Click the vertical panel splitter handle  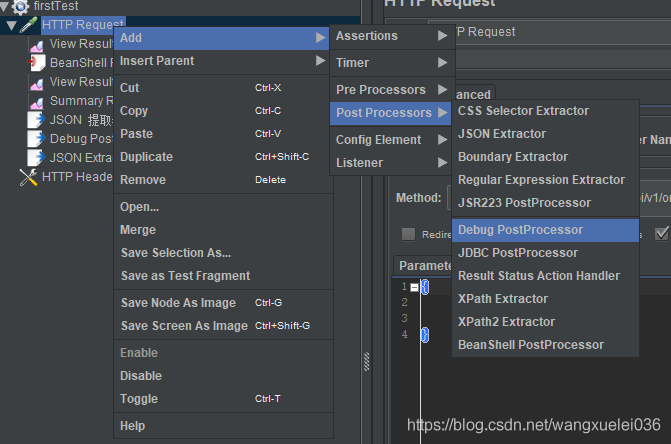point(366,357)
